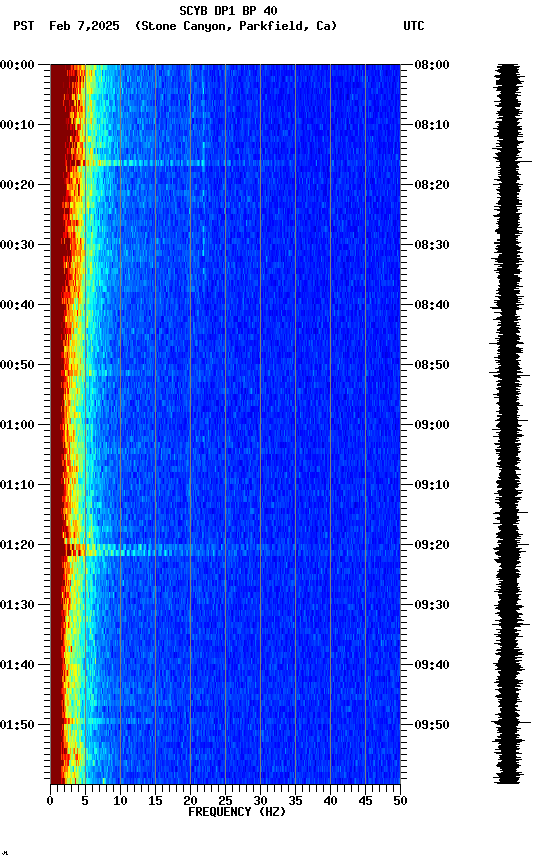
Task: Click the FREQUENCY (HZ) axis label
Action: point(237,812)
